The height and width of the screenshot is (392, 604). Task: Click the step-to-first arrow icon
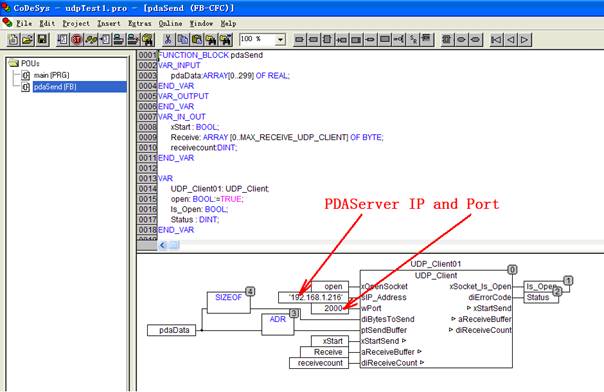(497, 39)
